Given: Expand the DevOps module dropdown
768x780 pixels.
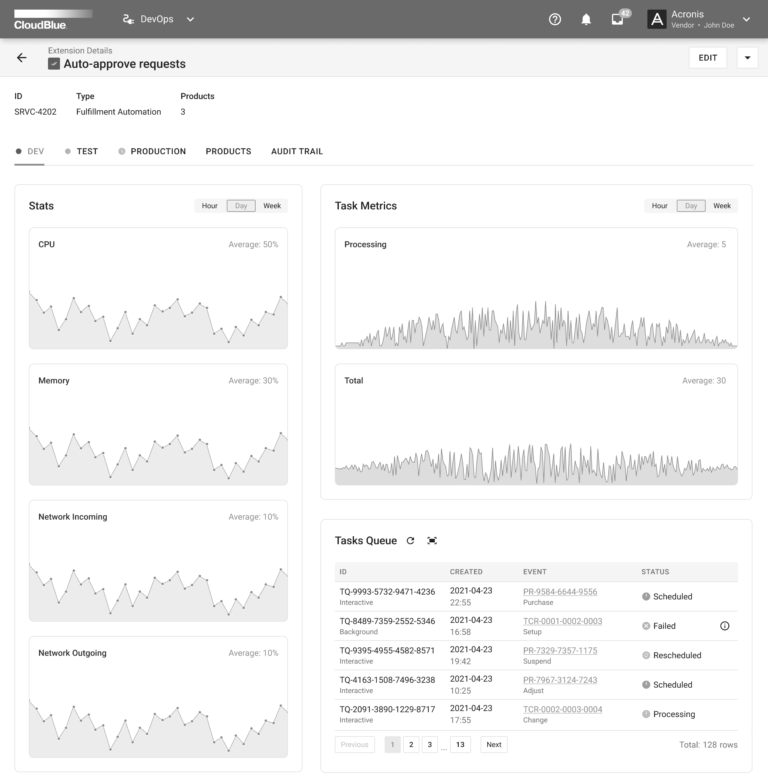Looking at the screenshot, I should [190, 19].
